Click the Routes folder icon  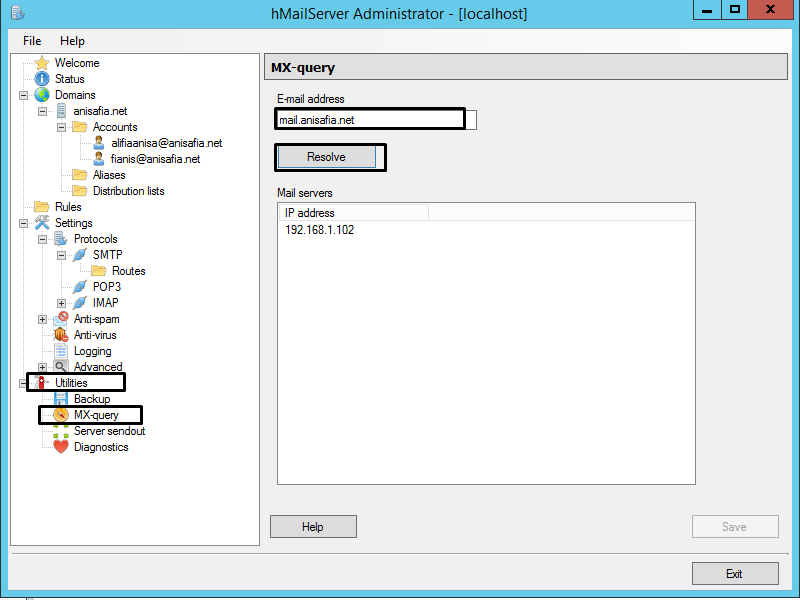click(98, 270)
